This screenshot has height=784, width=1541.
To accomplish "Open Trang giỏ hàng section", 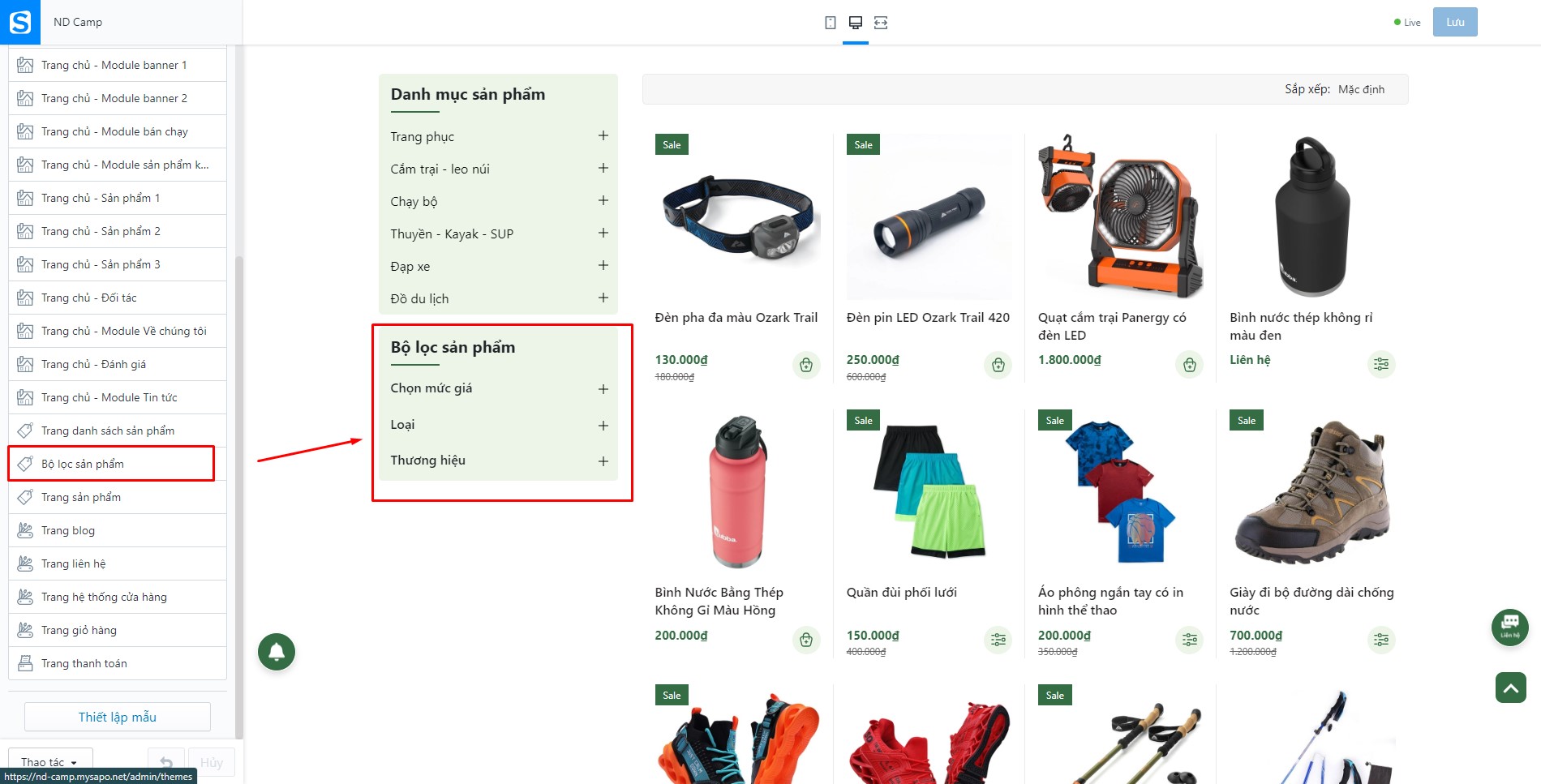I will coord(118,630).
